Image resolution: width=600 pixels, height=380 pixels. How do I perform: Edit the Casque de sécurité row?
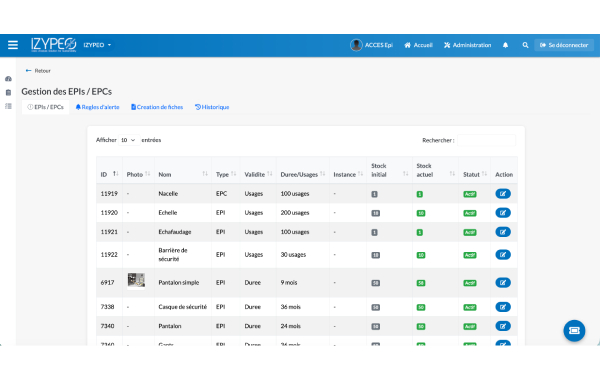(503, 307)
